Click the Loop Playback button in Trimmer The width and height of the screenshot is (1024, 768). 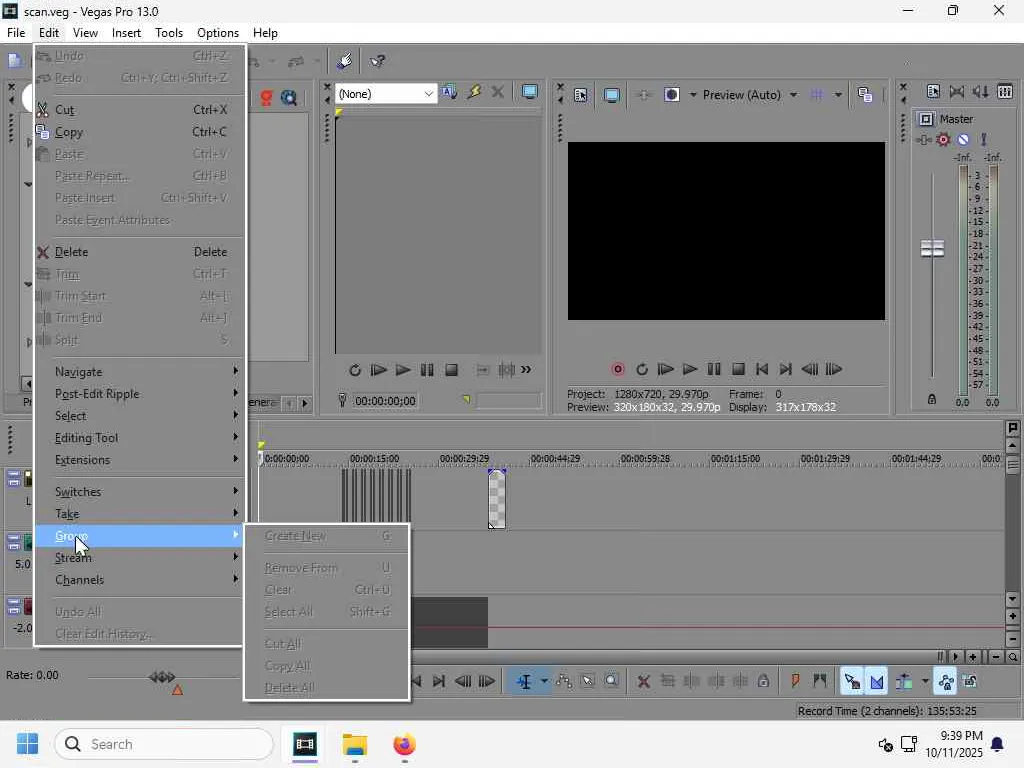tap(355, 370)
